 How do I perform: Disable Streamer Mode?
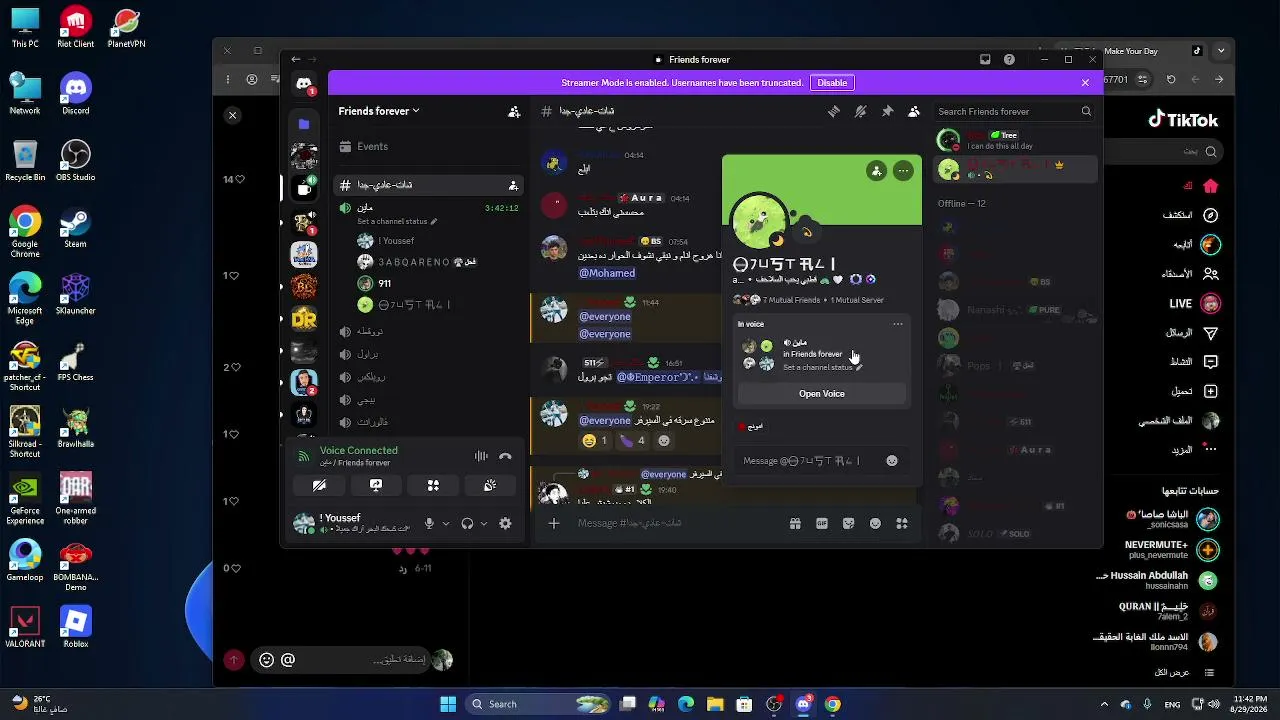pos(832,83)
